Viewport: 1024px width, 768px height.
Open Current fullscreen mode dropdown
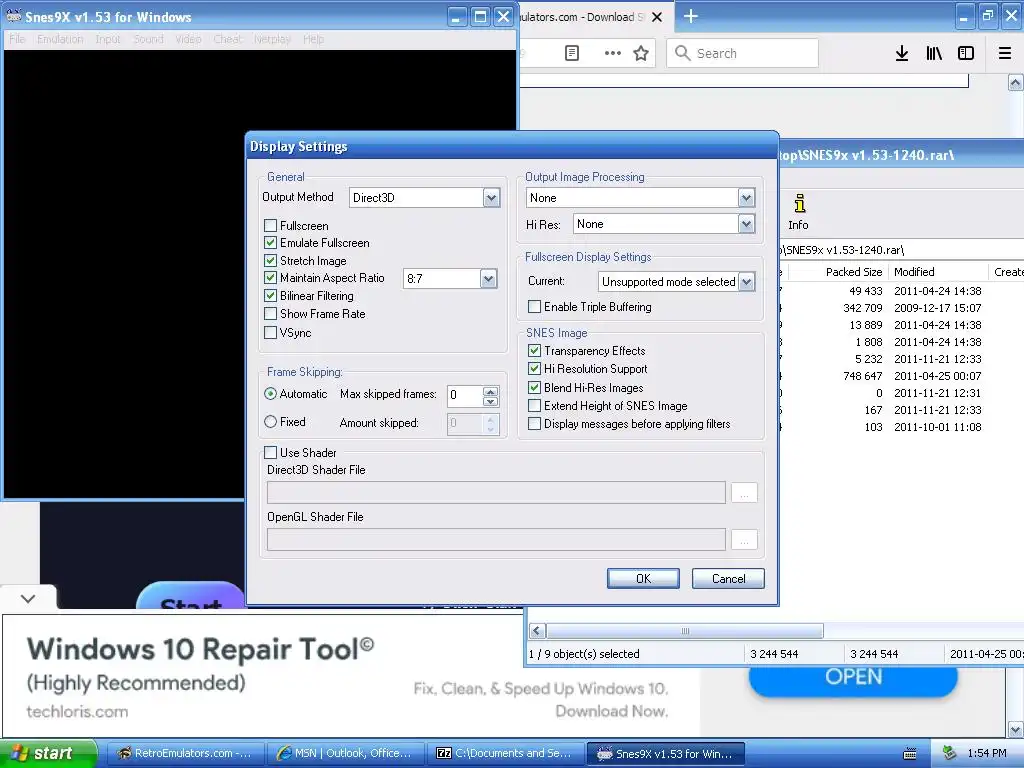coord(746,281)
